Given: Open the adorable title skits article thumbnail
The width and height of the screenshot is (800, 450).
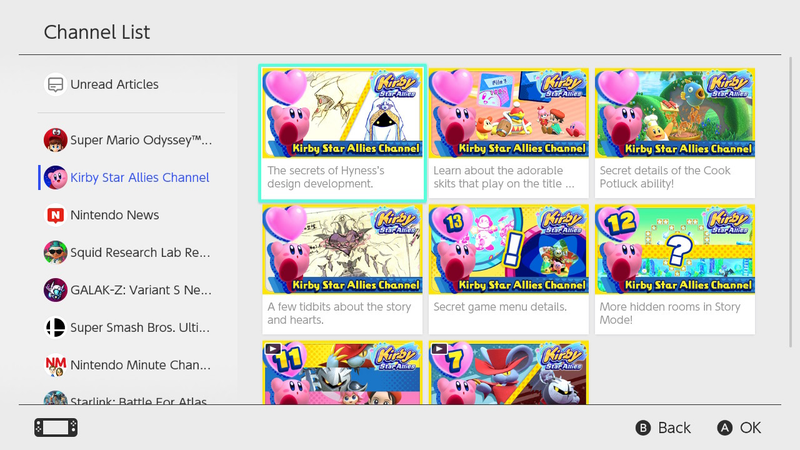Looking at the screenshot, I should 509,113.
